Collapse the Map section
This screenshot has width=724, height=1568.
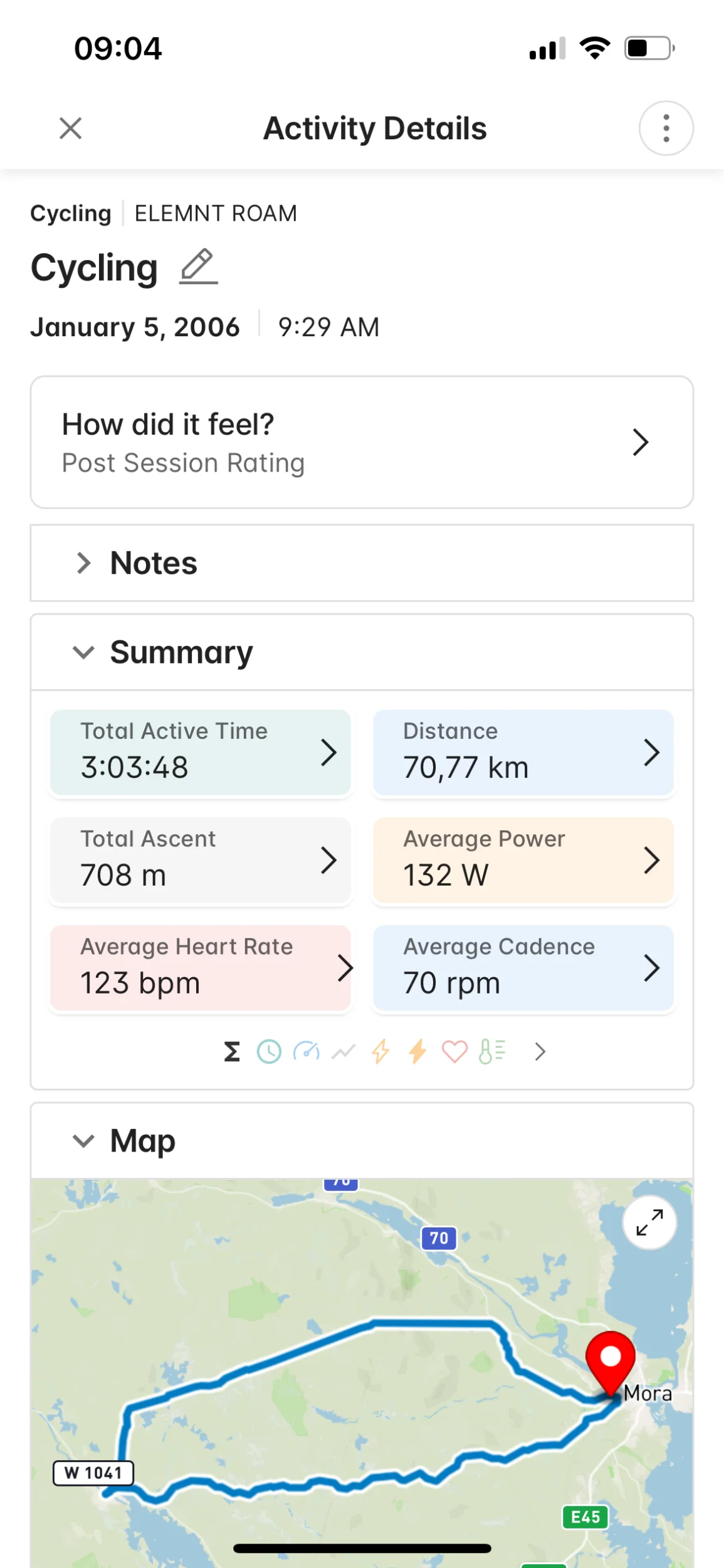[x=83, y=1141]
